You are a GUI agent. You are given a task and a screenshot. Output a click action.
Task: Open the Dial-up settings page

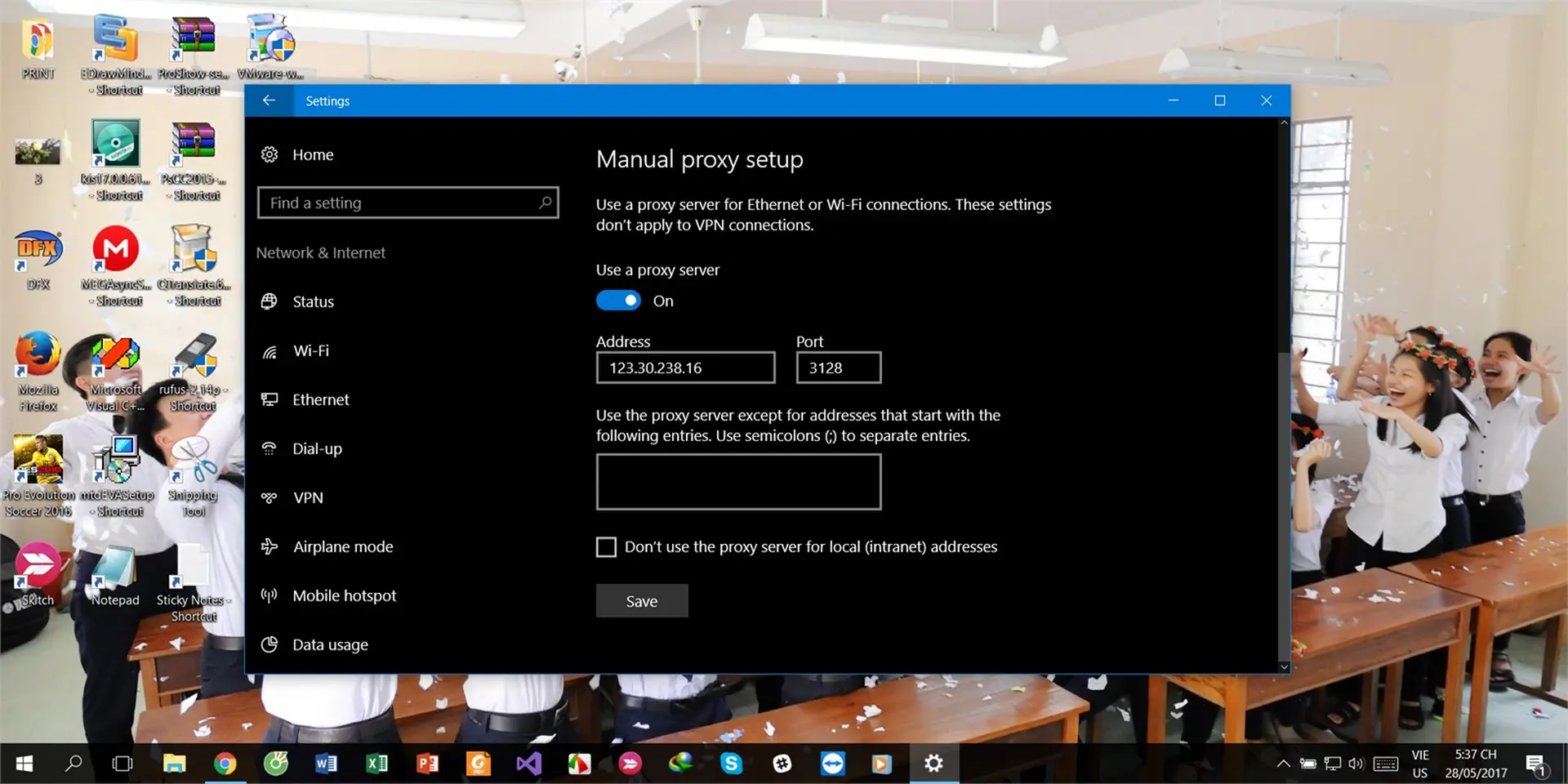point(317,448)
